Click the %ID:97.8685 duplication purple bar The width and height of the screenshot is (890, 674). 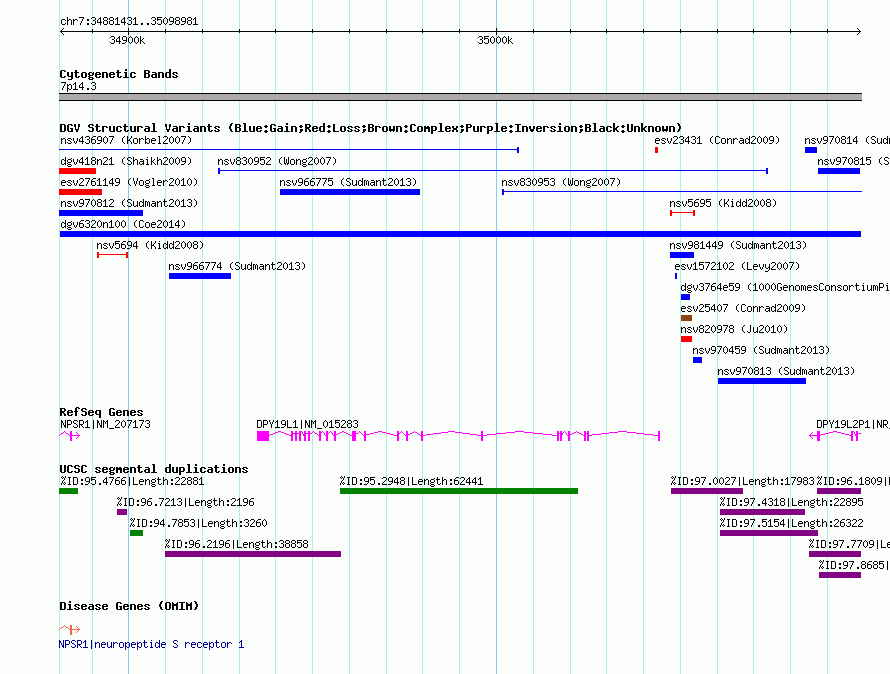(x=839, y=575)
